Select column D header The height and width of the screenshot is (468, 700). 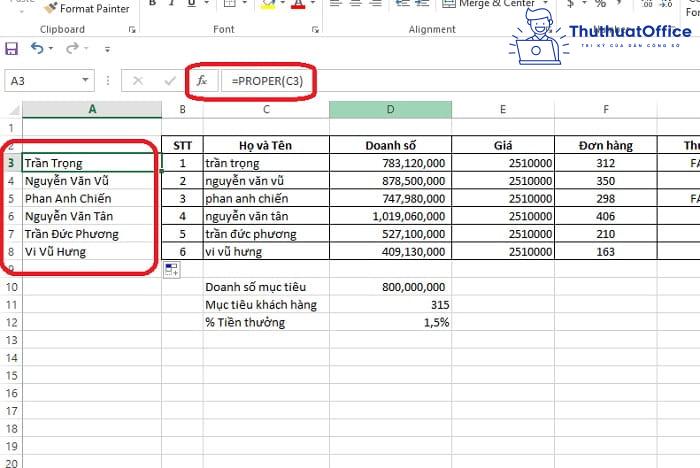[x=392, y=109]
